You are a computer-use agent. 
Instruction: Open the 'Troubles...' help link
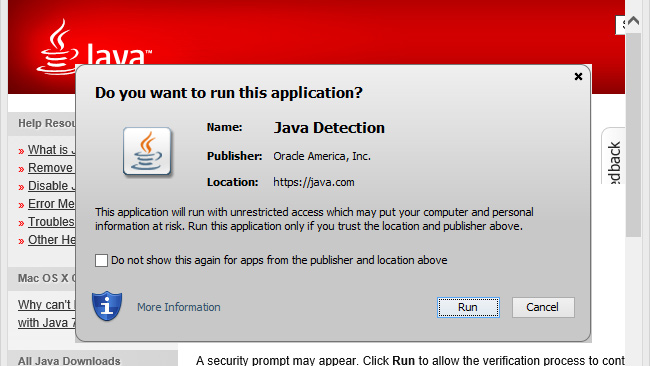51,222
